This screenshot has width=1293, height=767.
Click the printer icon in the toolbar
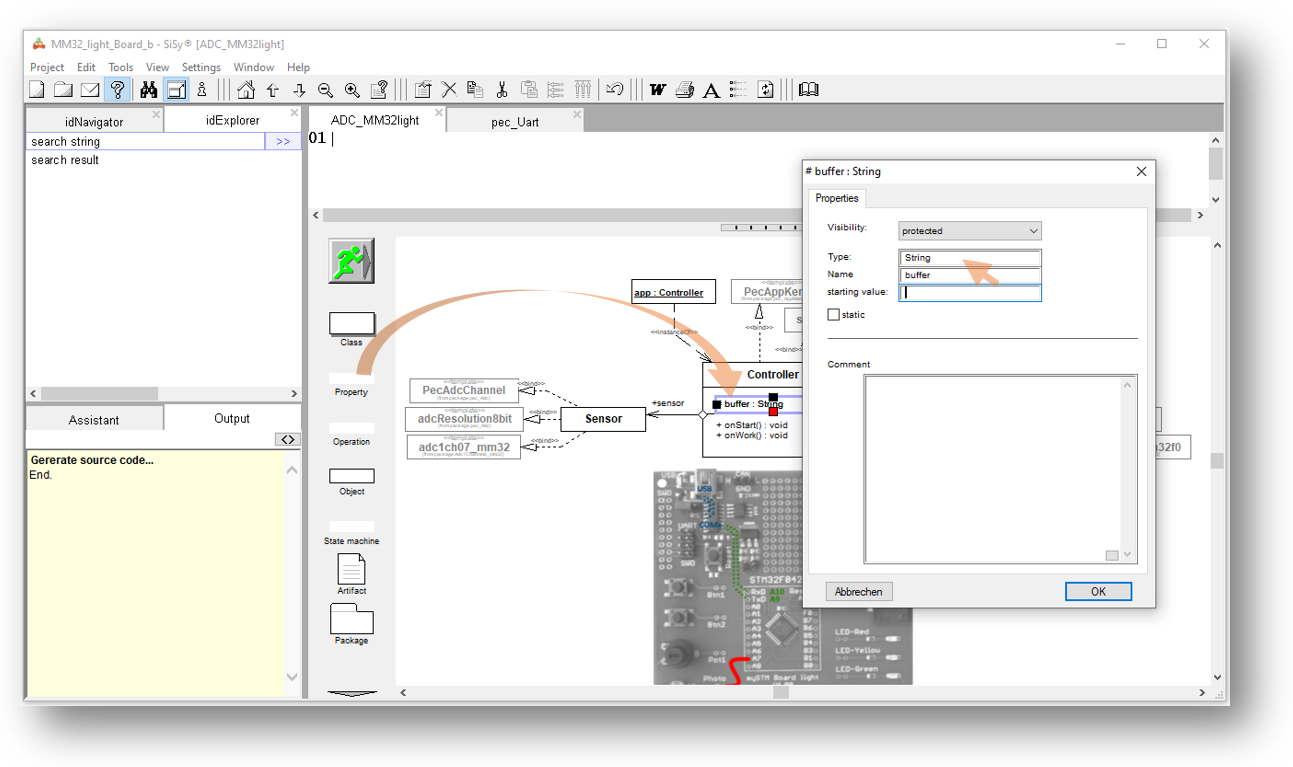click(x=685, y=90)
